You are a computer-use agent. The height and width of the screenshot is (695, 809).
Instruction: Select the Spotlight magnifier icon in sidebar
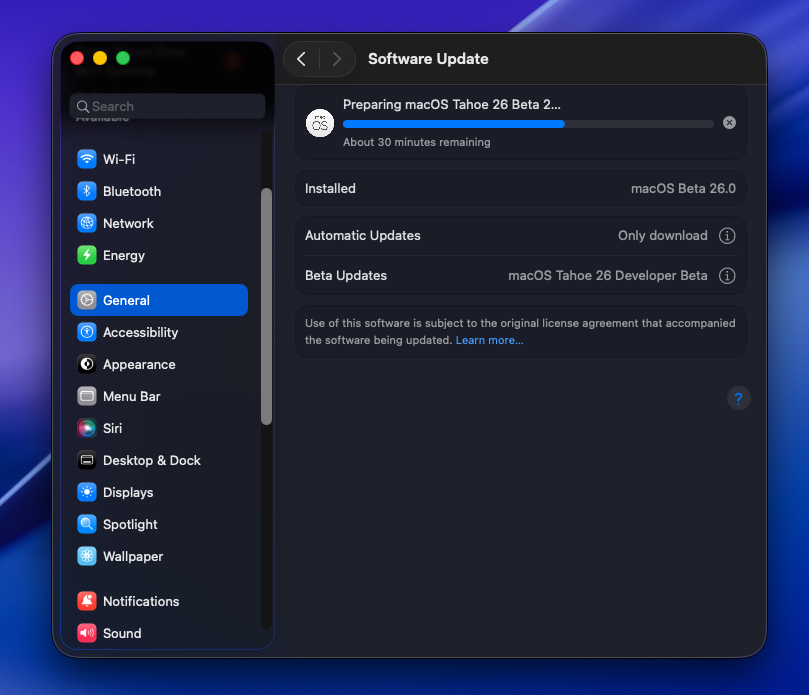point(87,524)
